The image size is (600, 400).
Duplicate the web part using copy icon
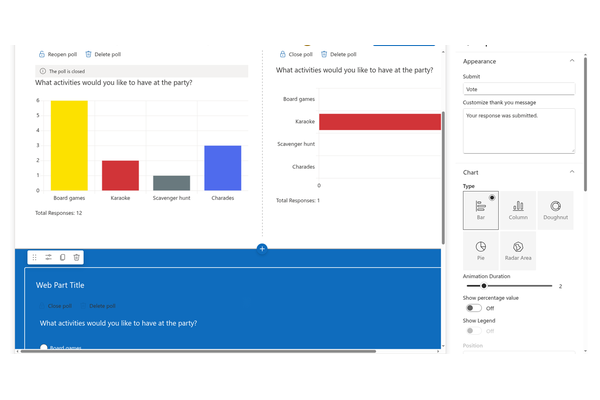pos(62,257)
